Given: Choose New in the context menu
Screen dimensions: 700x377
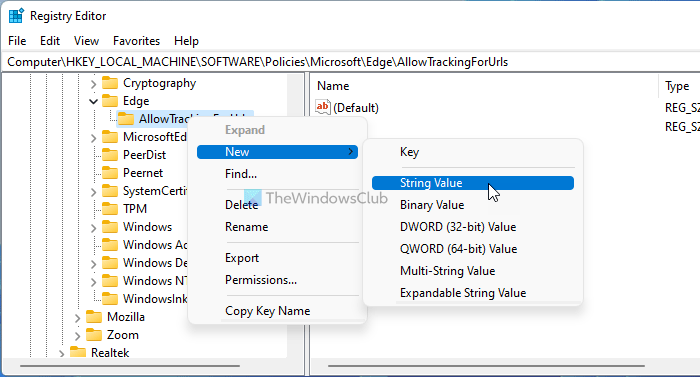Looking at the screenshot, I should (277, 152).
